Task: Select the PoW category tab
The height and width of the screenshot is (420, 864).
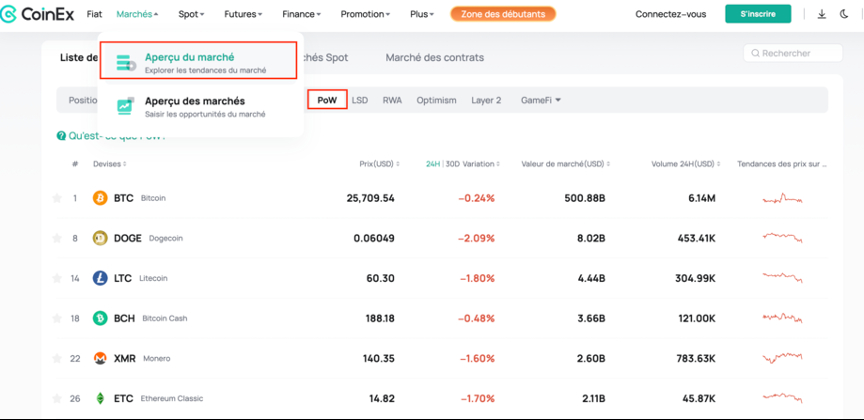Action: [x=327, y=100]
